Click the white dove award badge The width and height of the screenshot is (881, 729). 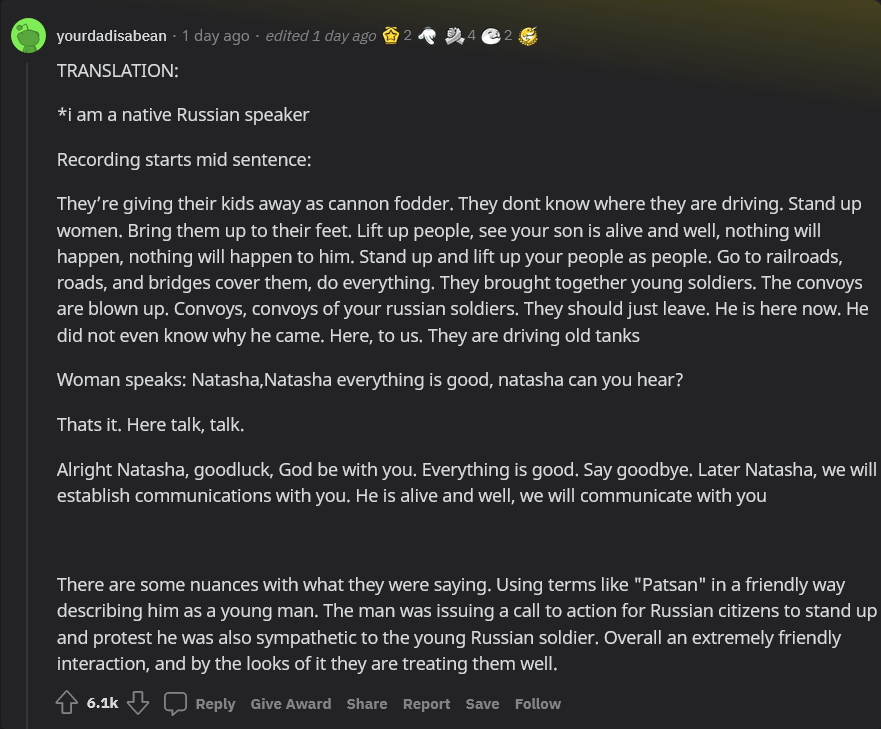coord(427,36)
